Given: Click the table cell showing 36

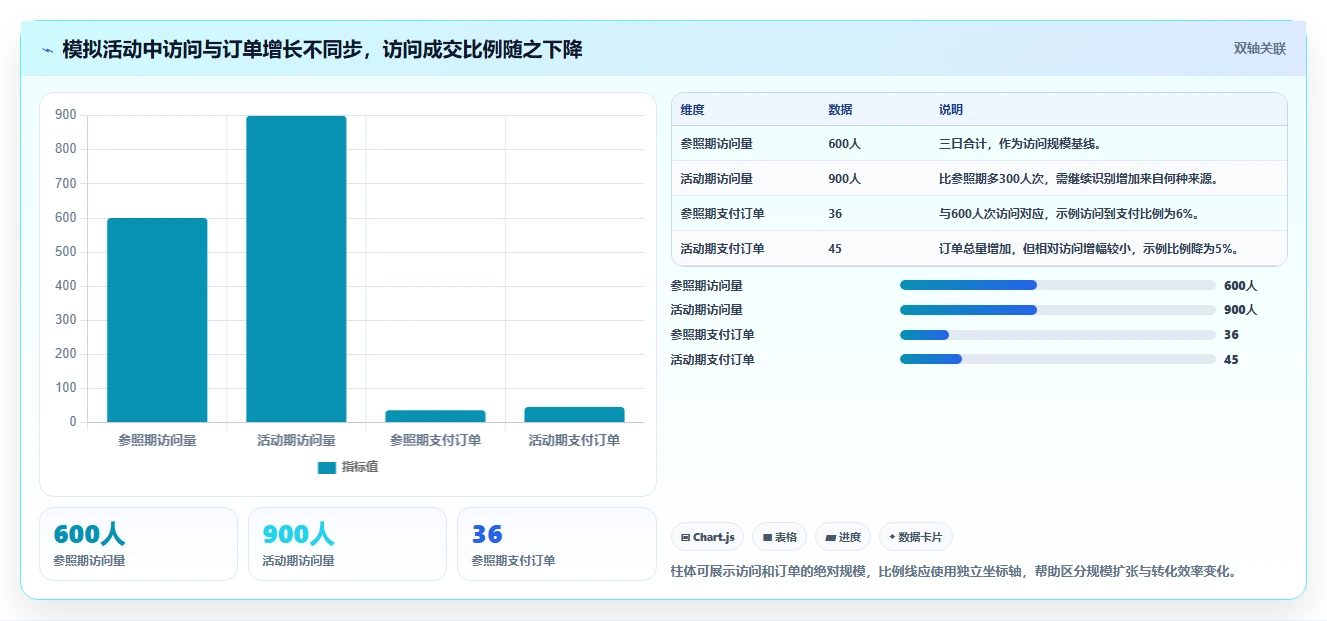Looking at the screenshot, I should coord(835,214).
